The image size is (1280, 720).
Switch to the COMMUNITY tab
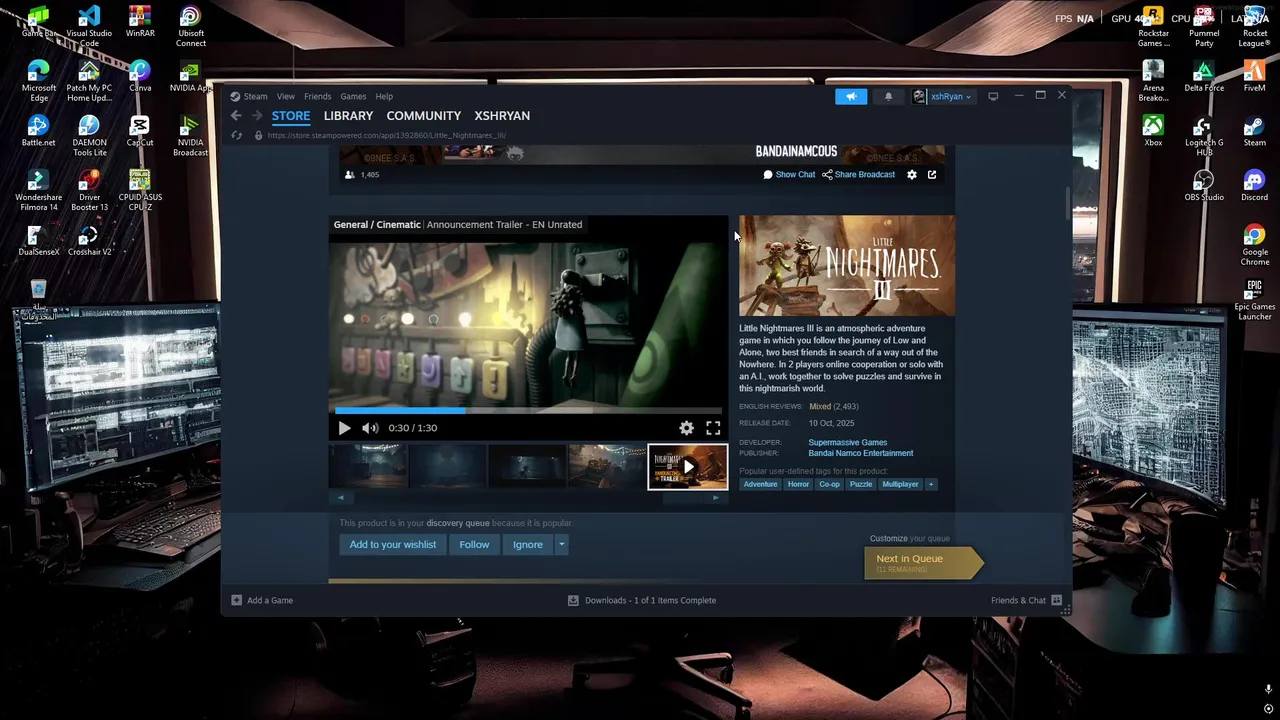click(424, 116)
